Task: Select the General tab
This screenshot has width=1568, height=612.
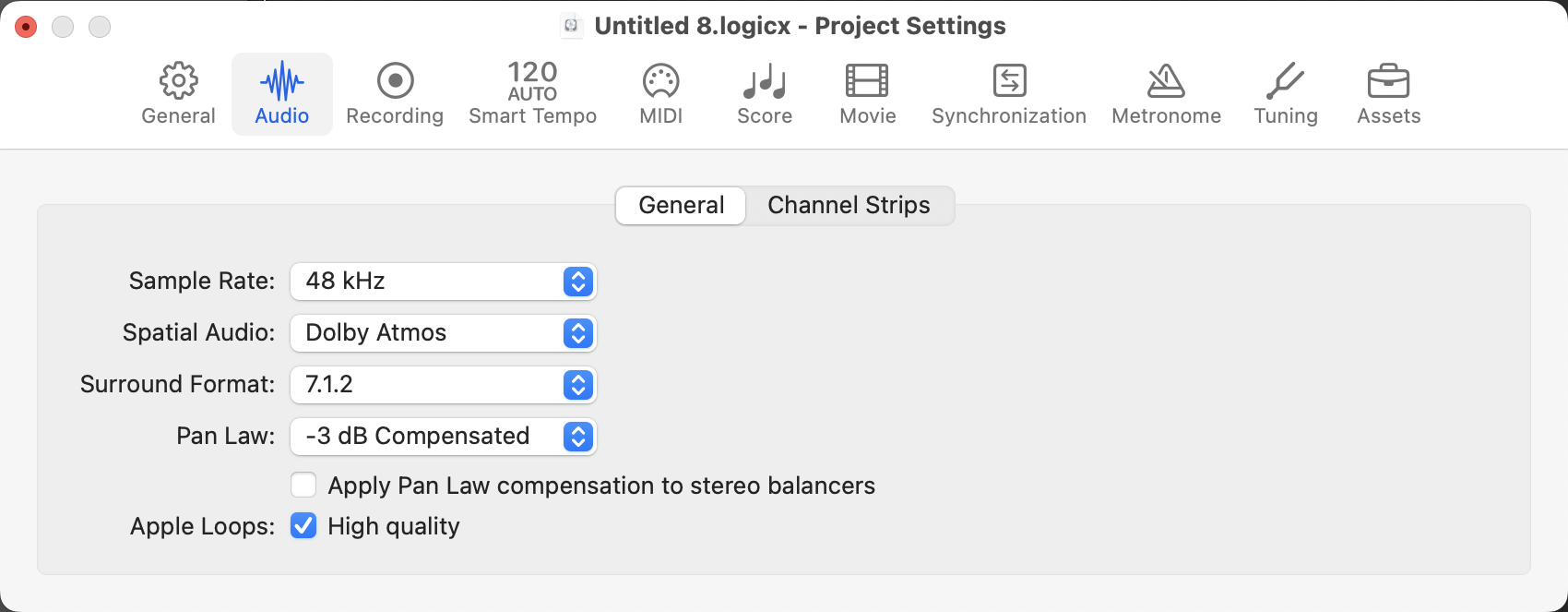Action: pos(680,205)
